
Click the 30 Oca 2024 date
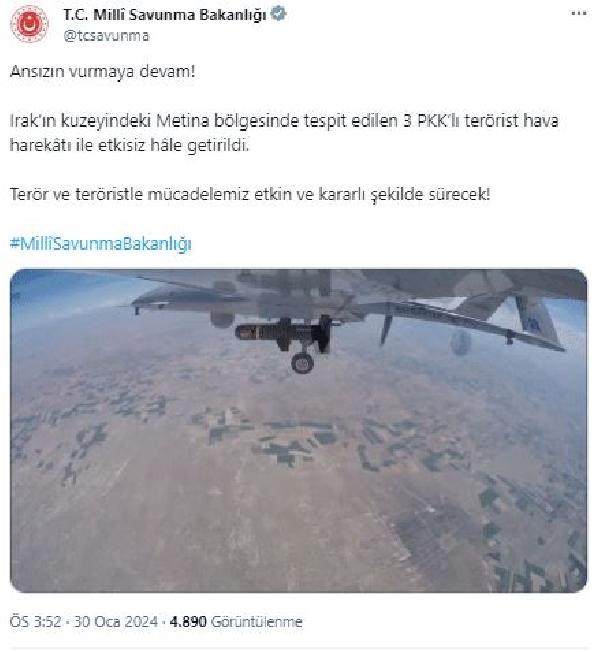pyautogui.click(x=116, y=622)
